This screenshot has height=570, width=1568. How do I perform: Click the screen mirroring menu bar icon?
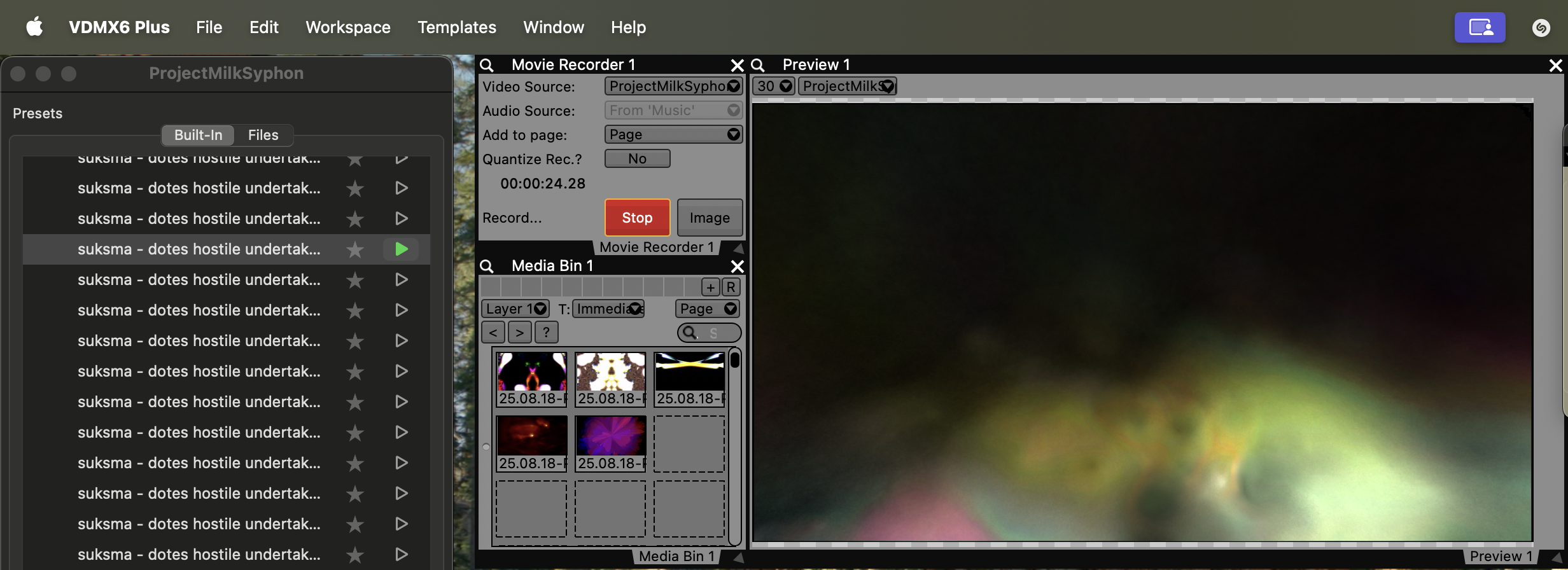click(1480, 27)
